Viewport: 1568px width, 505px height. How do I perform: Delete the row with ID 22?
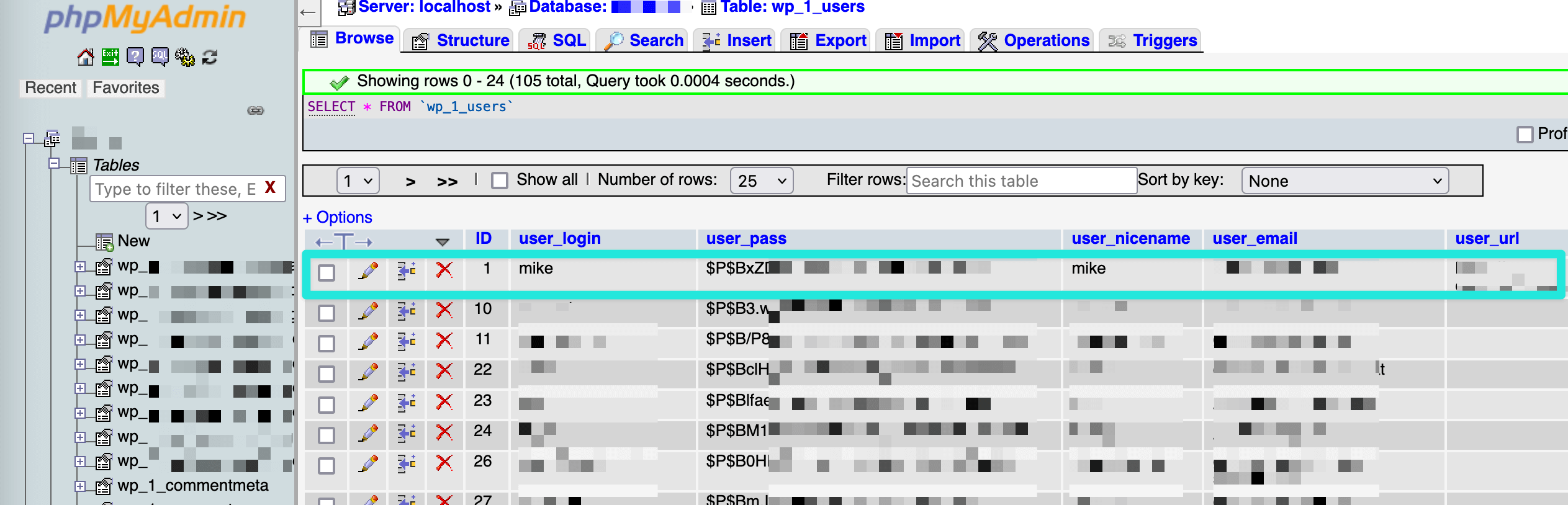pyautogui.click(x=444, y=371)
